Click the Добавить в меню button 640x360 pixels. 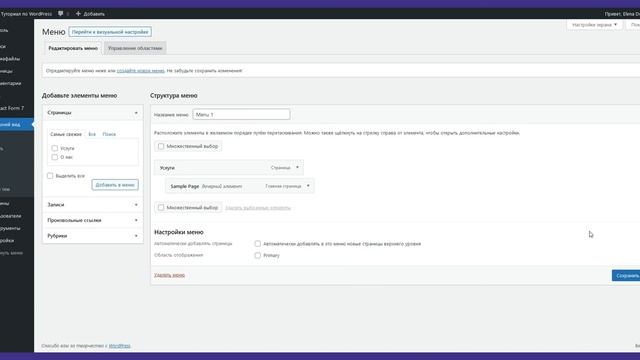pyautogui.click(x=115, y=185)
